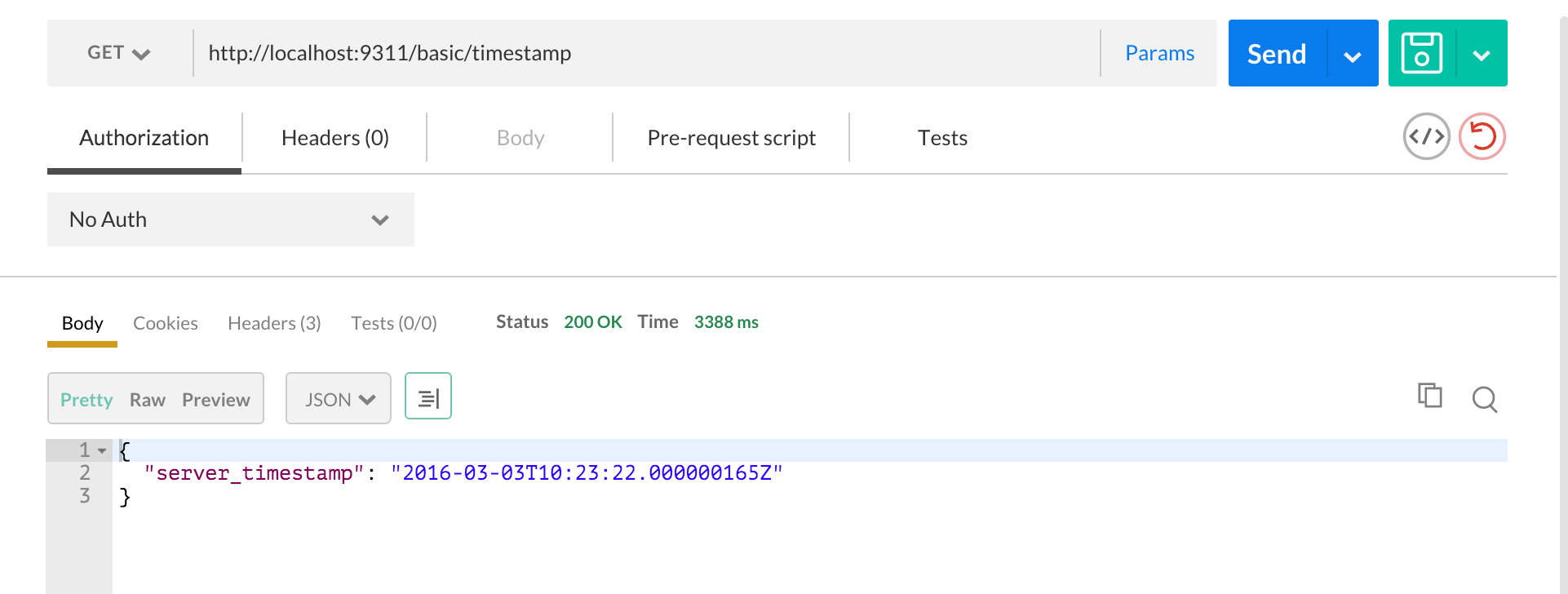Open the JSON format dropdown
Image resolution: width=1568 pixels, height=594 pixels.
coord(339,399)
